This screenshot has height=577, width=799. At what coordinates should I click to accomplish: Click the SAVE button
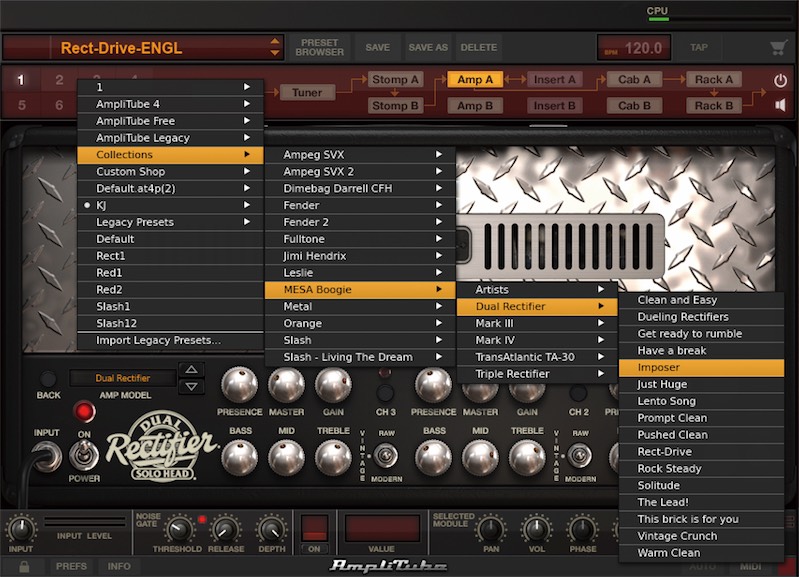[377, 47]
